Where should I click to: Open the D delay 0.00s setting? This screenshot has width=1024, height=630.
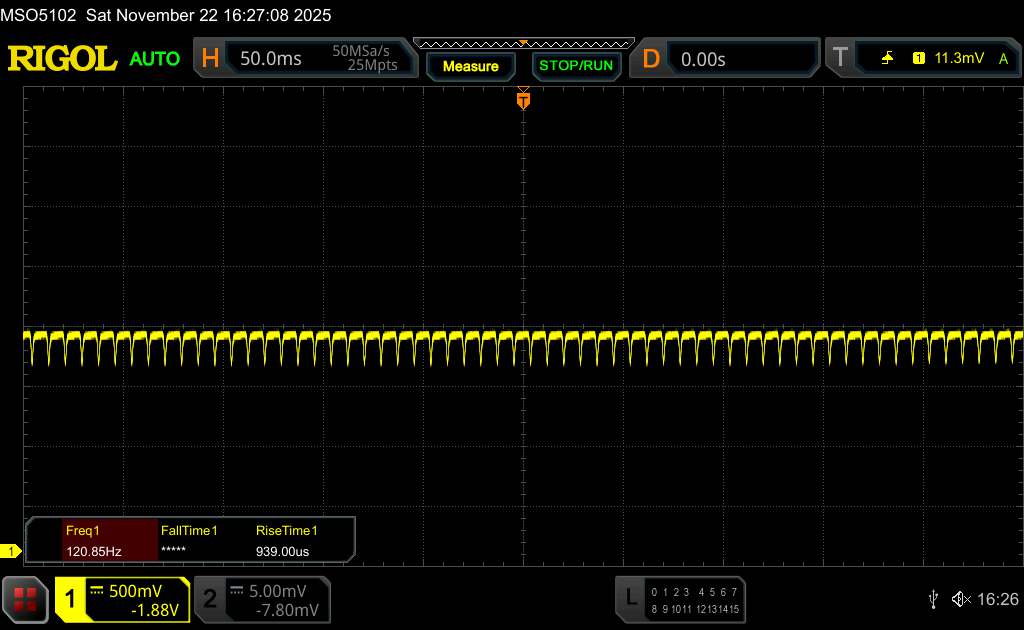tap(703, 59)
